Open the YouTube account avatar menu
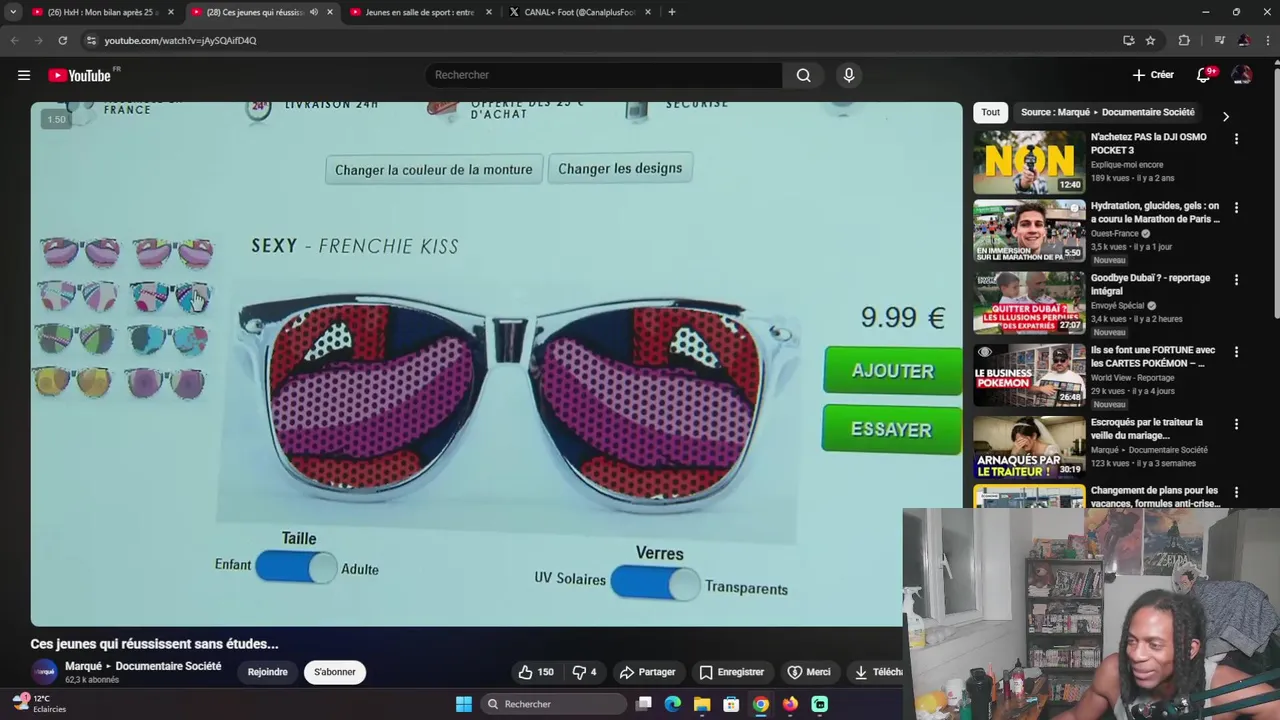The width and height of the screenshot is (1280, 720). (x=1242, y=75)
